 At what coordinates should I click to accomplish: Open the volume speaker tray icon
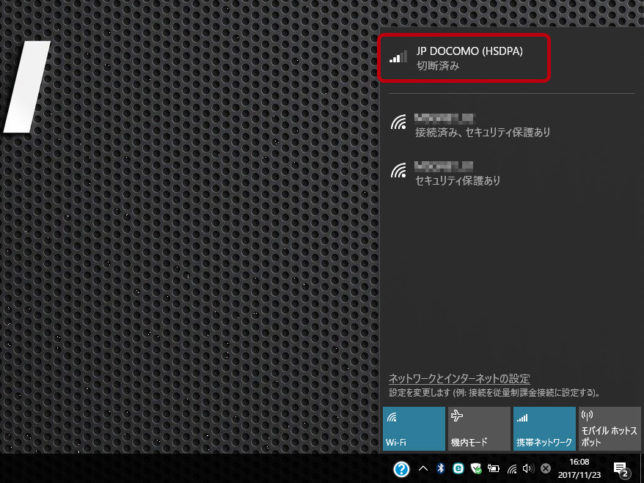(x=528, y=469)
